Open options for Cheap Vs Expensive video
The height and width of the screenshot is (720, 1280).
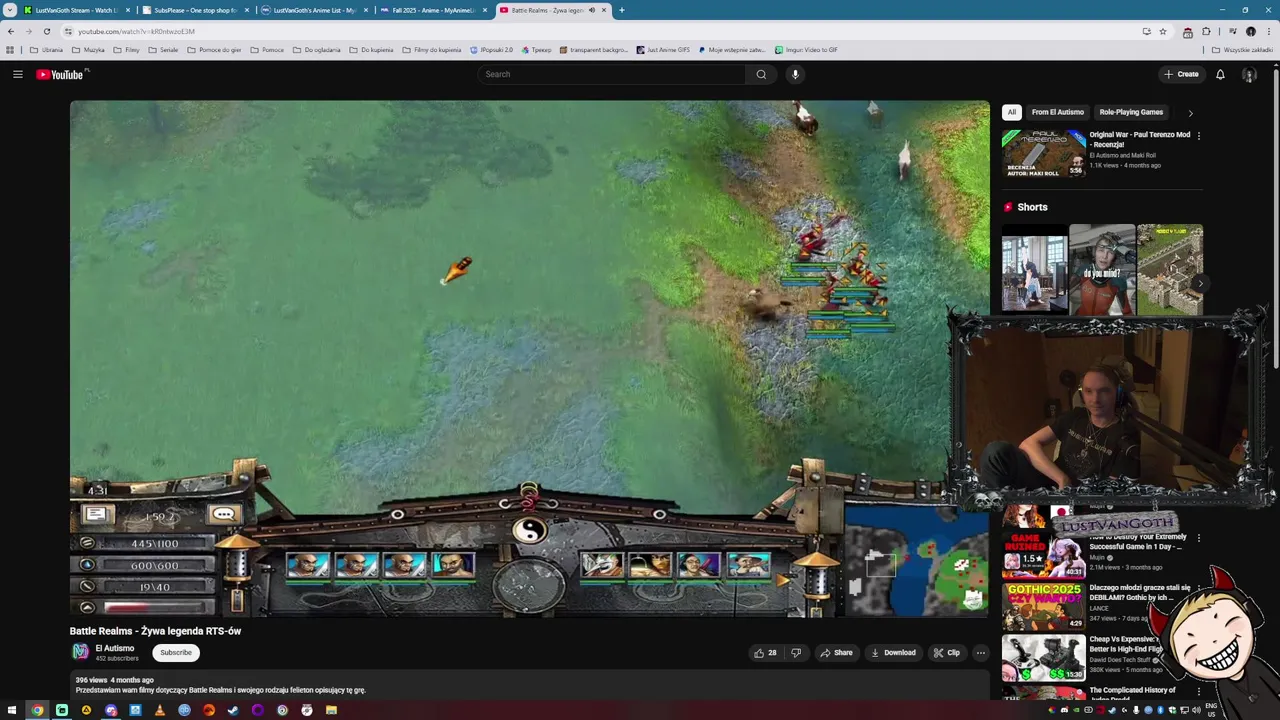click(1198, 640)
